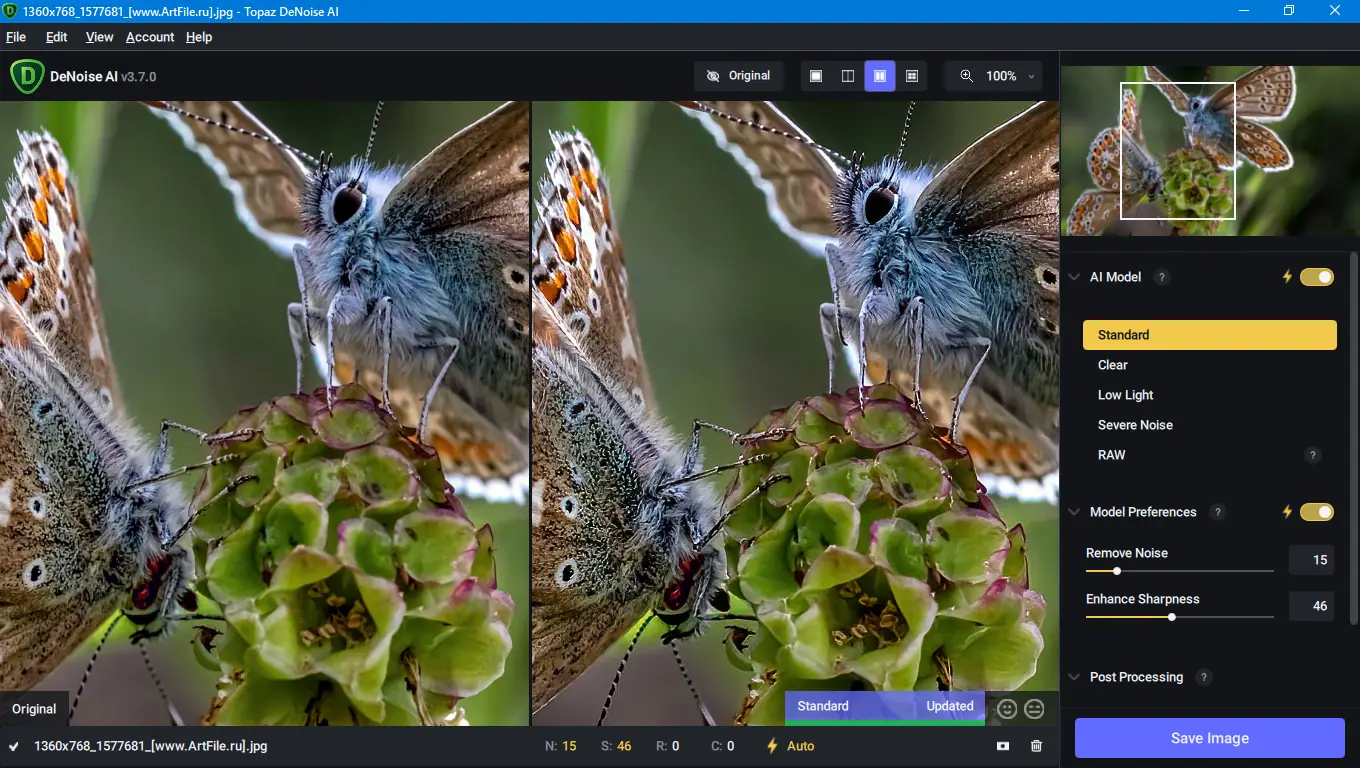Switch to split view mode icon
Image resolution: width=1360 pixels, height=768 pixels.
848,76
